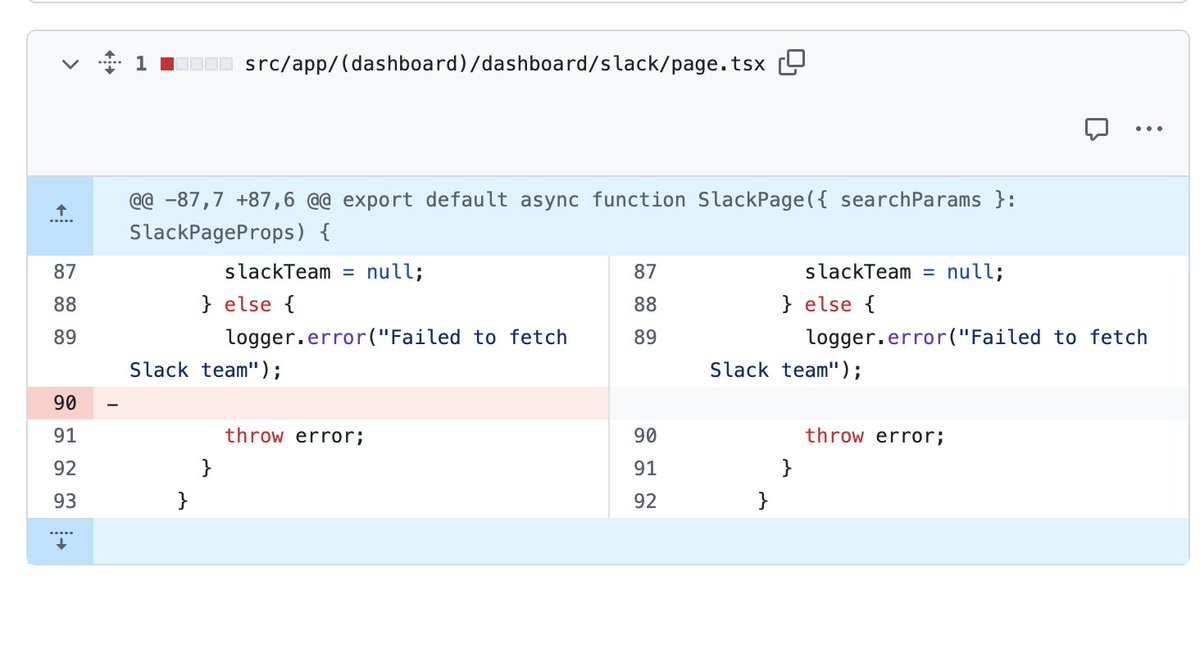
Task: Click the diffstat squares beside the change count
Action: tap(197, 64)
